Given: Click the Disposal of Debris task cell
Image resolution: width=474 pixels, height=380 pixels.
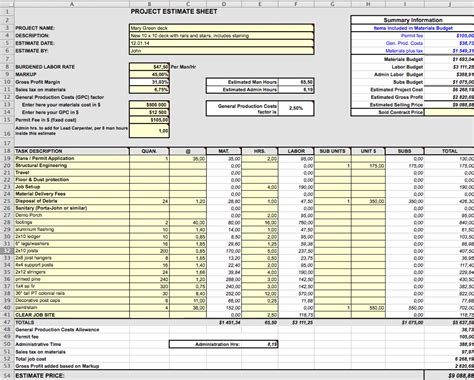Looking at the screenshot, I should [72, 201].
